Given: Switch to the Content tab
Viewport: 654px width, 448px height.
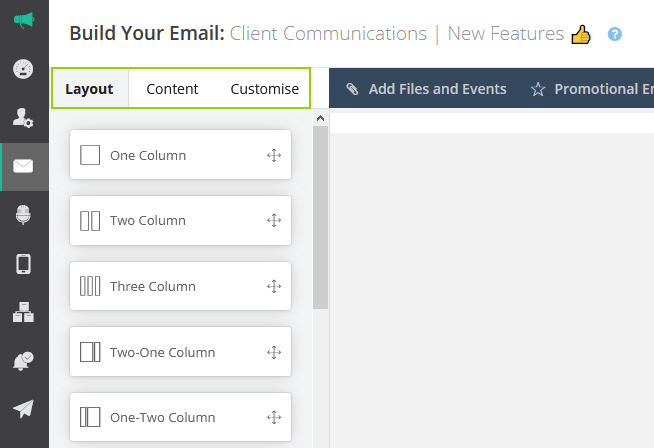Looking at the screenshot, I should pos(172,89).
